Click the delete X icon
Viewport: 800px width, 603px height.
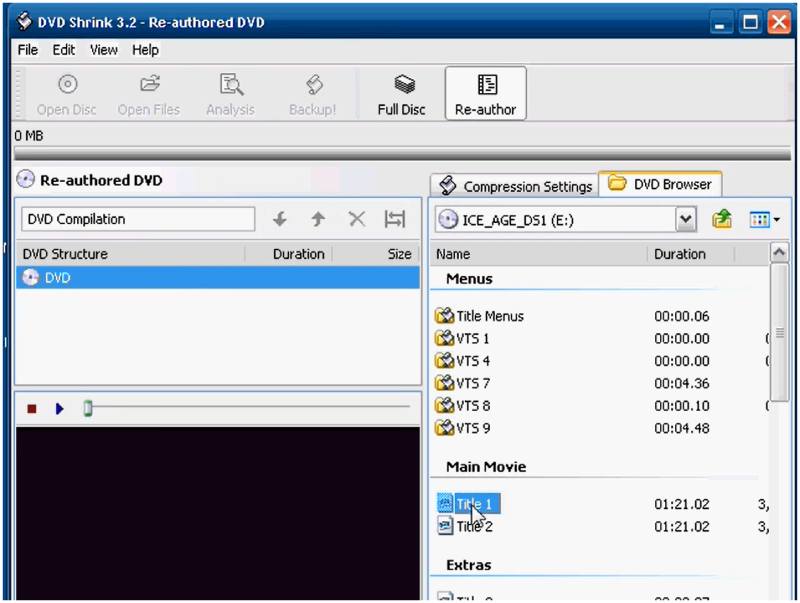(357, 219)
